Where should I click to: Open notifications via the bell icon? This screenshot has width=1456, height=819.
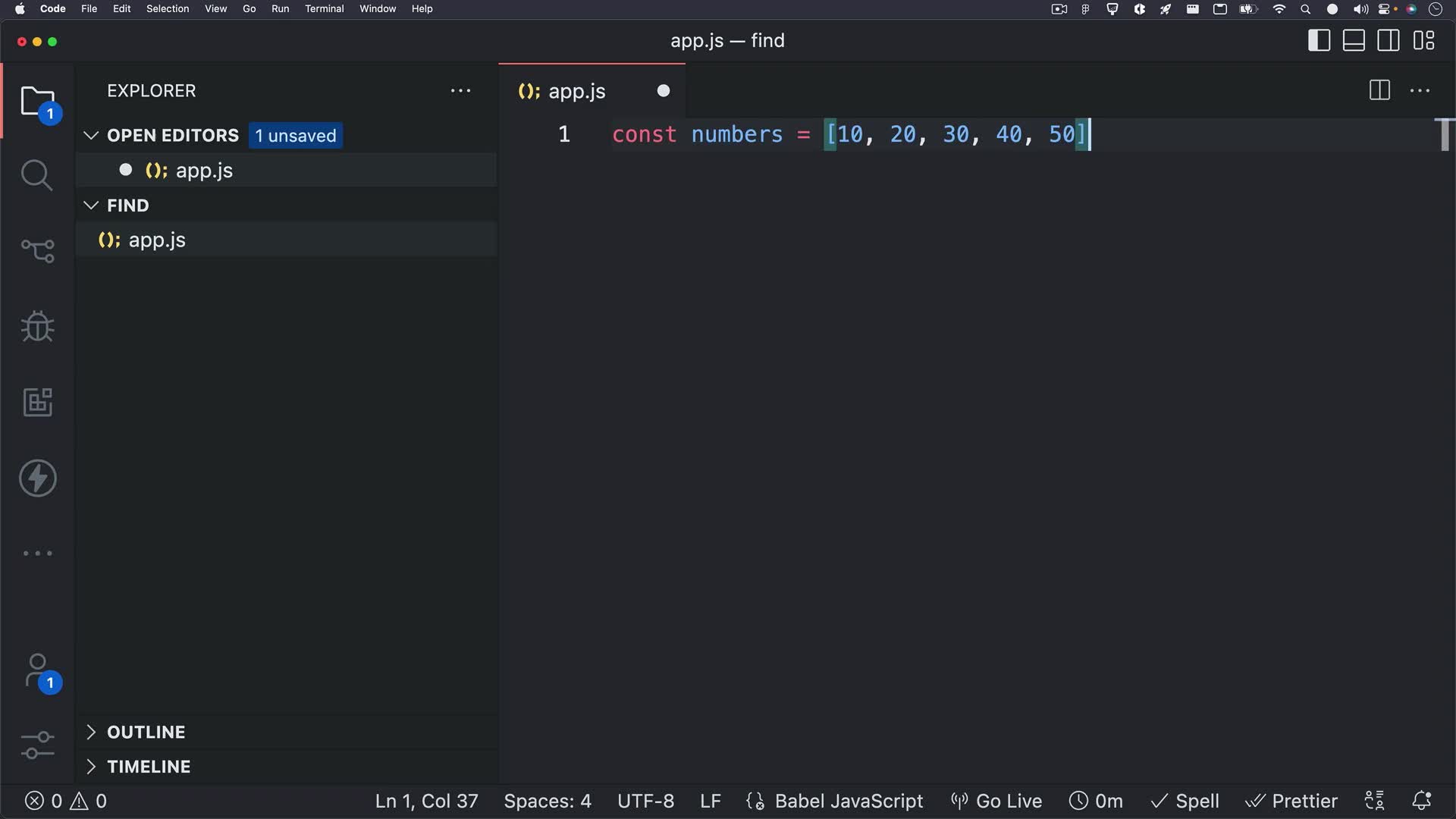1423,800
